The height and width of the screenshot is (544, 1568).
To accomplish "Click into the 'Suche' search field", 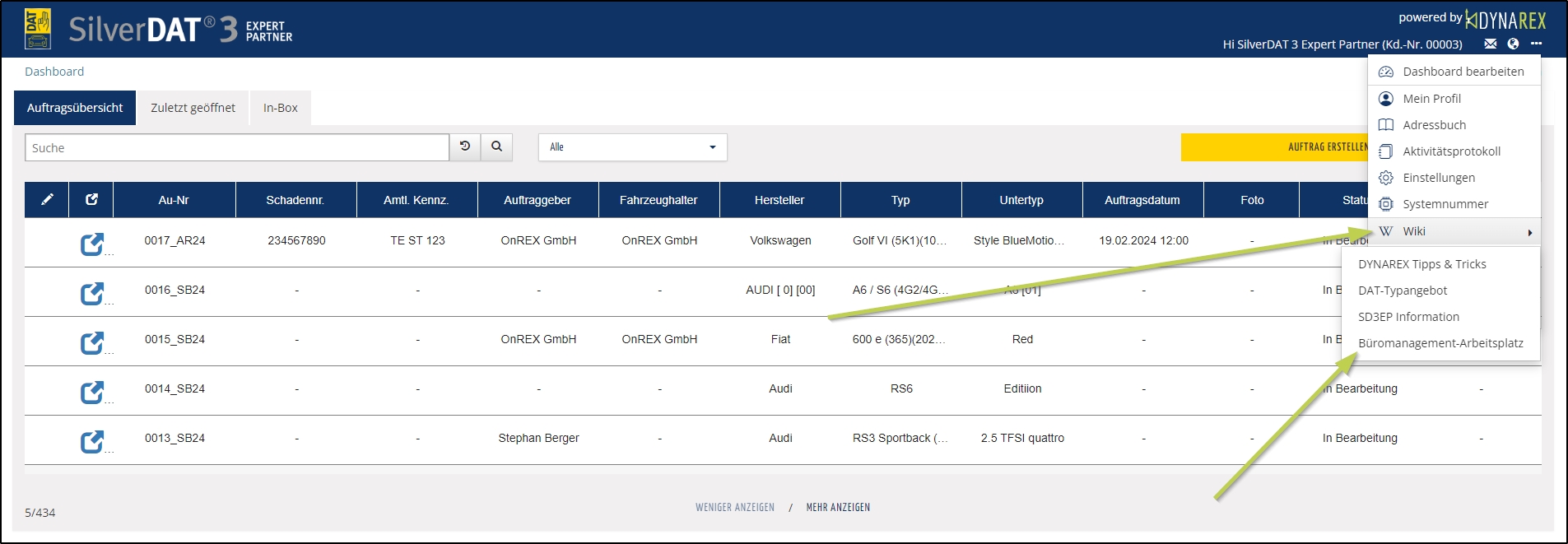I will [x=237, y=148].
